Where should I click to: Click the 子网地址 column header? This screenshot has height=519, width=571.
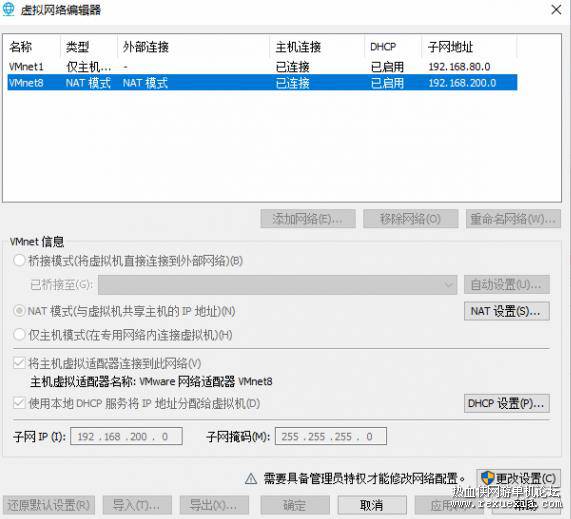[x=469, y=47]
